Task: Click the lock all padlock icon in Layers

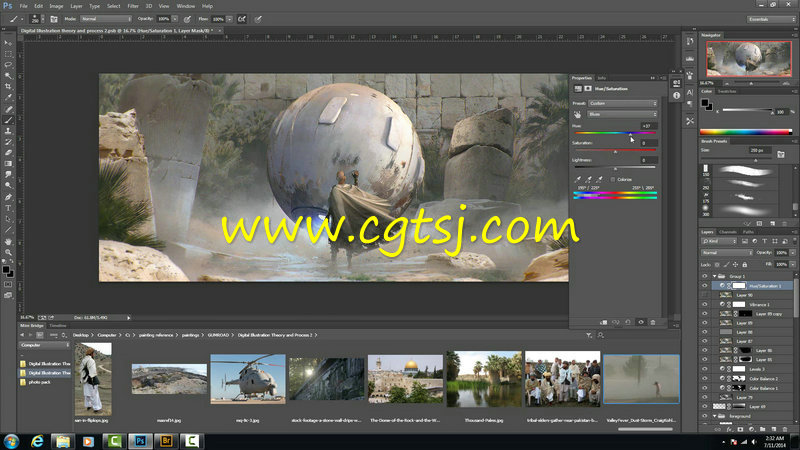Action: coord(744,265)
